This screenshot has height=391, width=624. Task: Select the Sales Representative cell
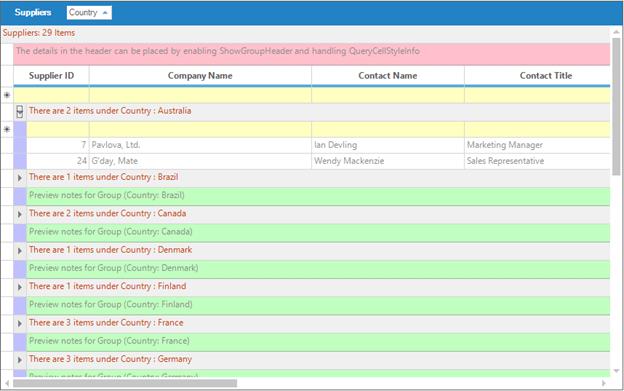(537, 161)
